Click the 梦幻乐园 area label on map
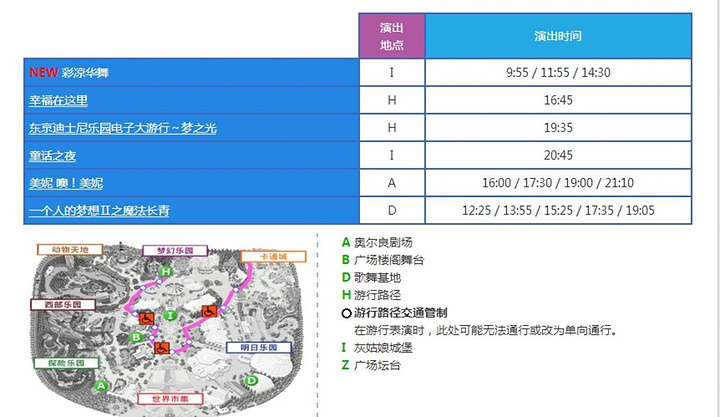 [175, 250]
